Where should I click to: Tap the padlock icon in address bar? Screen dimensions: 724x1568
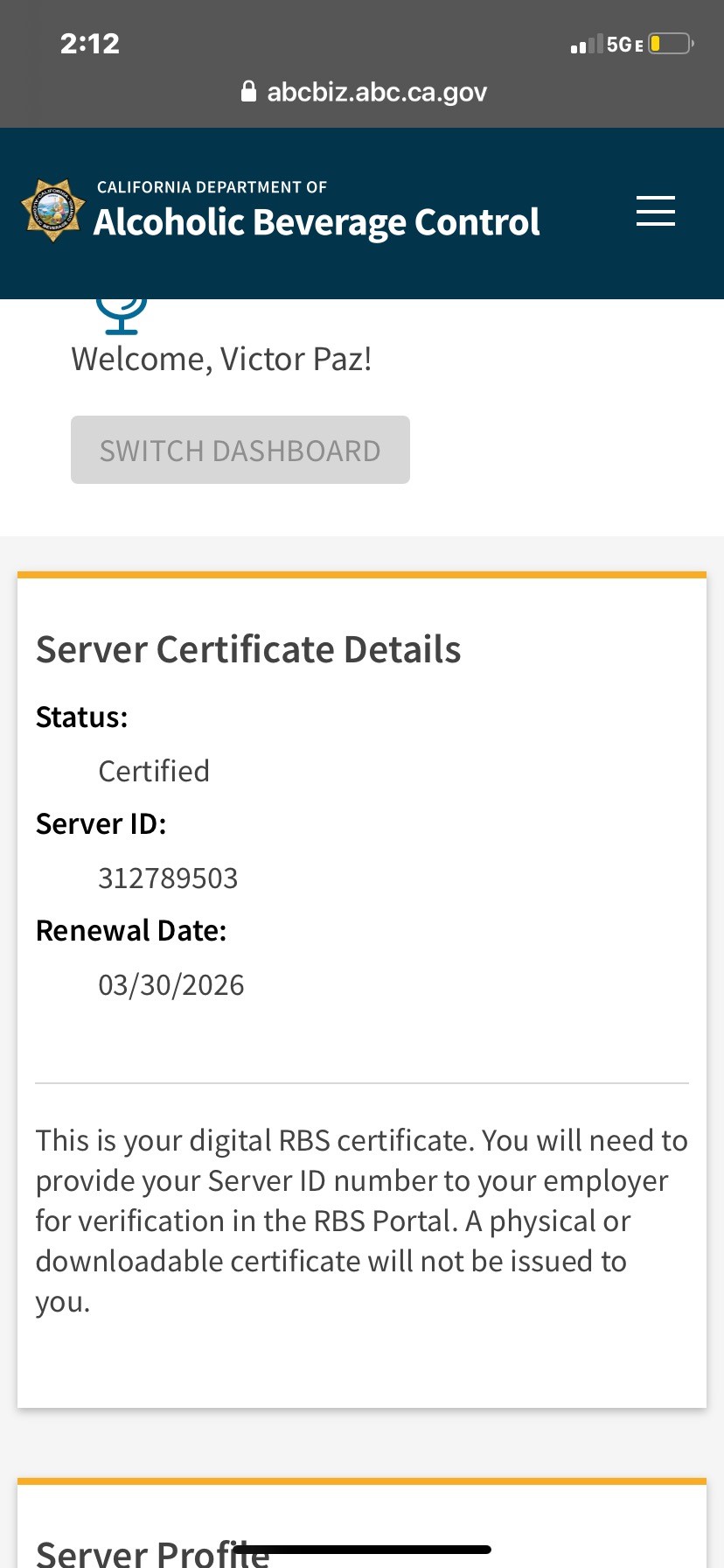248,91
